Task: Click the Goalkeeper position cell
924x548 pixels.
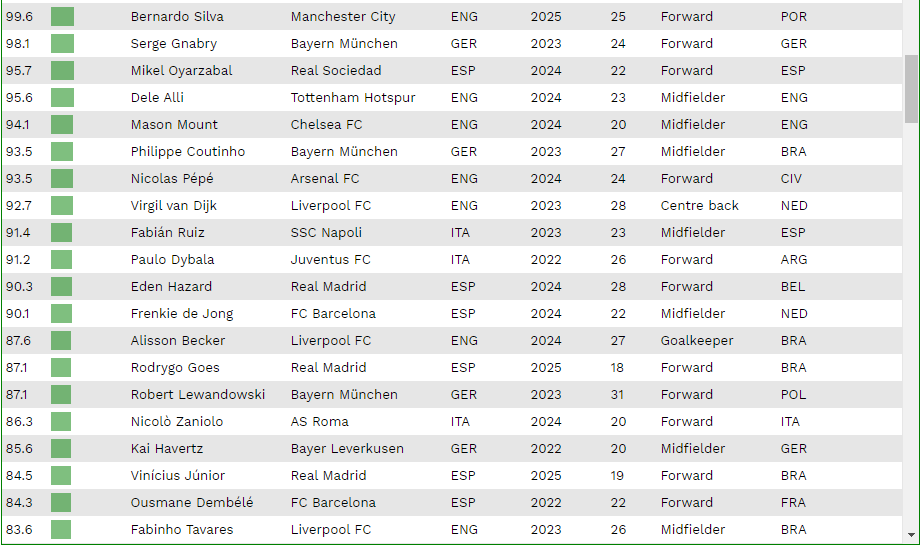Action: (697, 341)
